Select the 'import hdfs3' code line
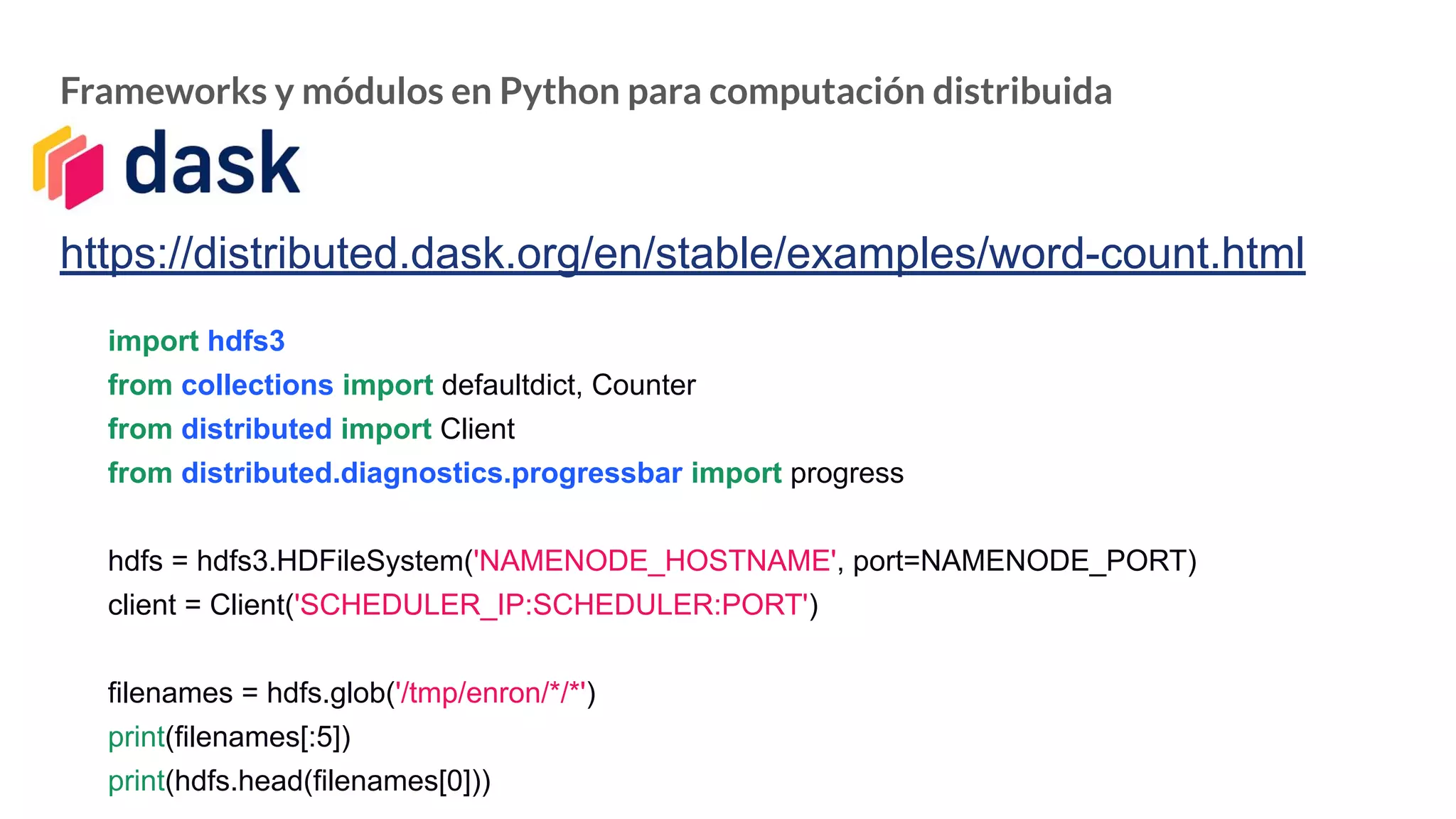This screenshot has height=819, width=1456. [196, 341]
